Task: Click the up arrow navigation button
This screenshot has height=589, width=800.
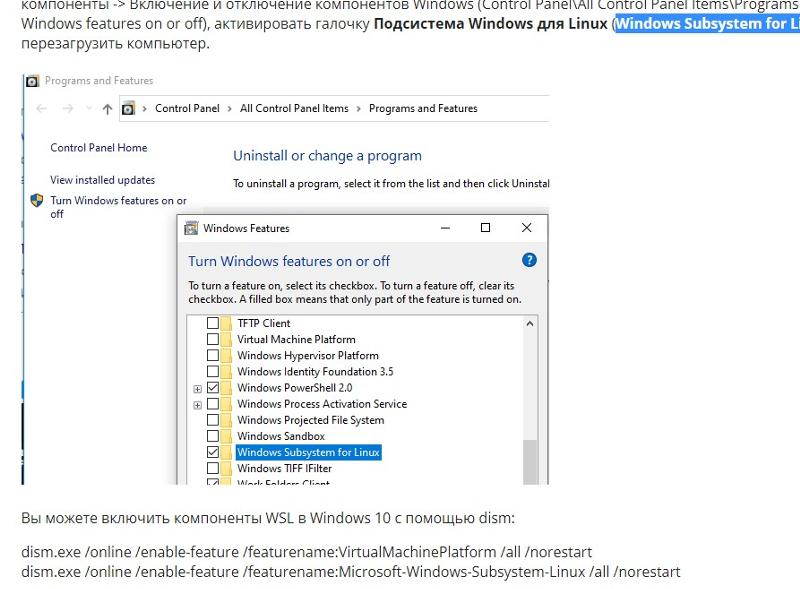Action: [107, 109]
